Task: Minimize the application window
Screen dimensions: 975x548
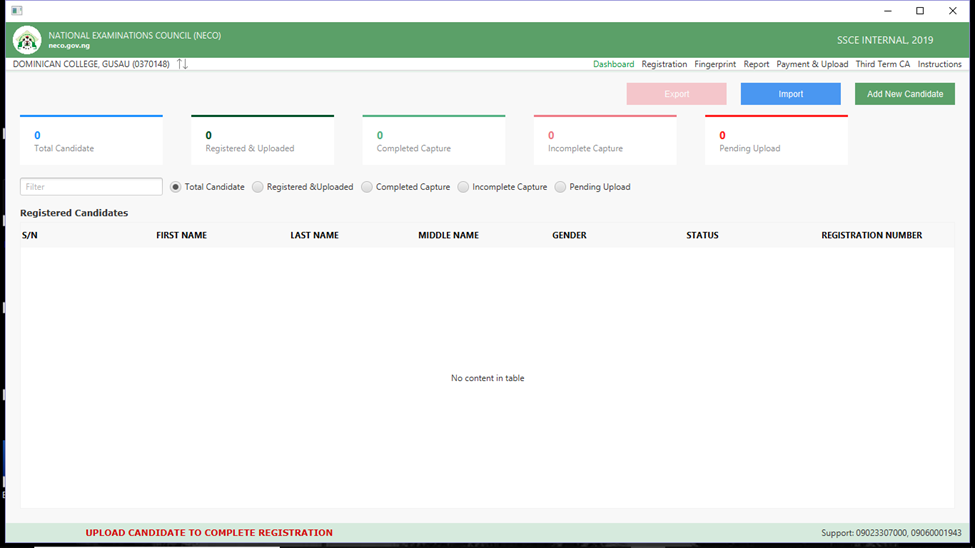Action: click(x=887, y=11)
